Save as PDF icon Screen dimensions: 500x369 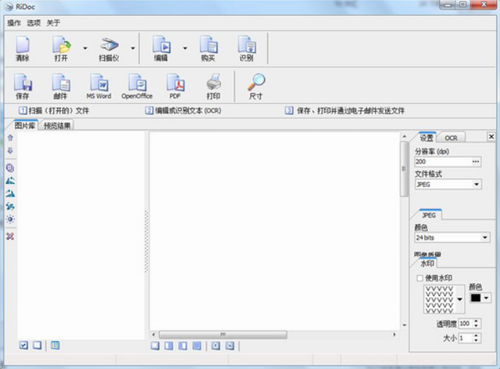click(x=176, y=83)
